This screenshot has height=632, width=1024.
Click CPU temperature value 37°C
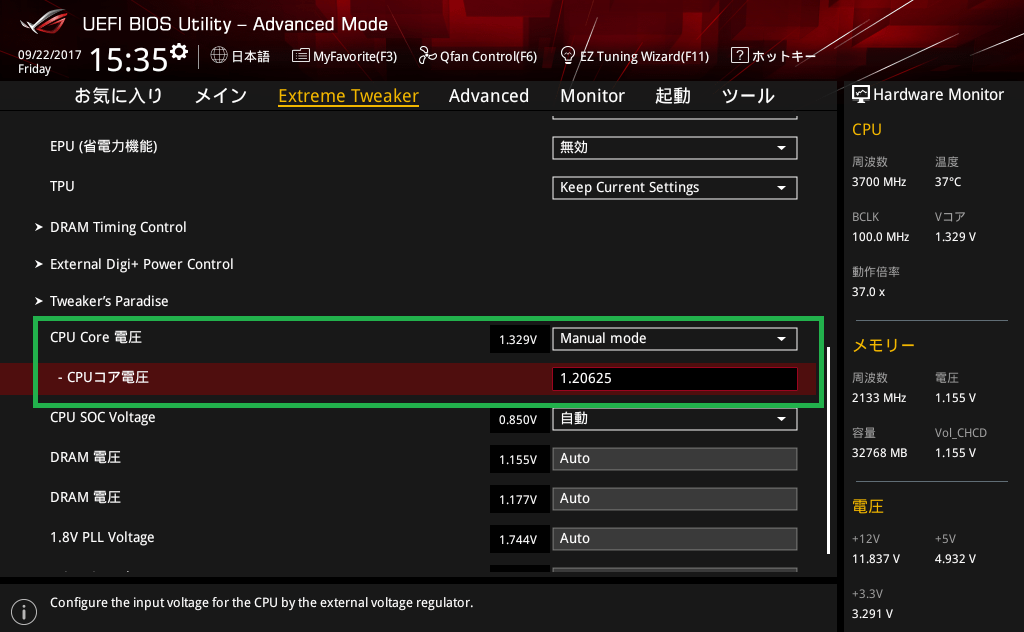click(948, 182)
